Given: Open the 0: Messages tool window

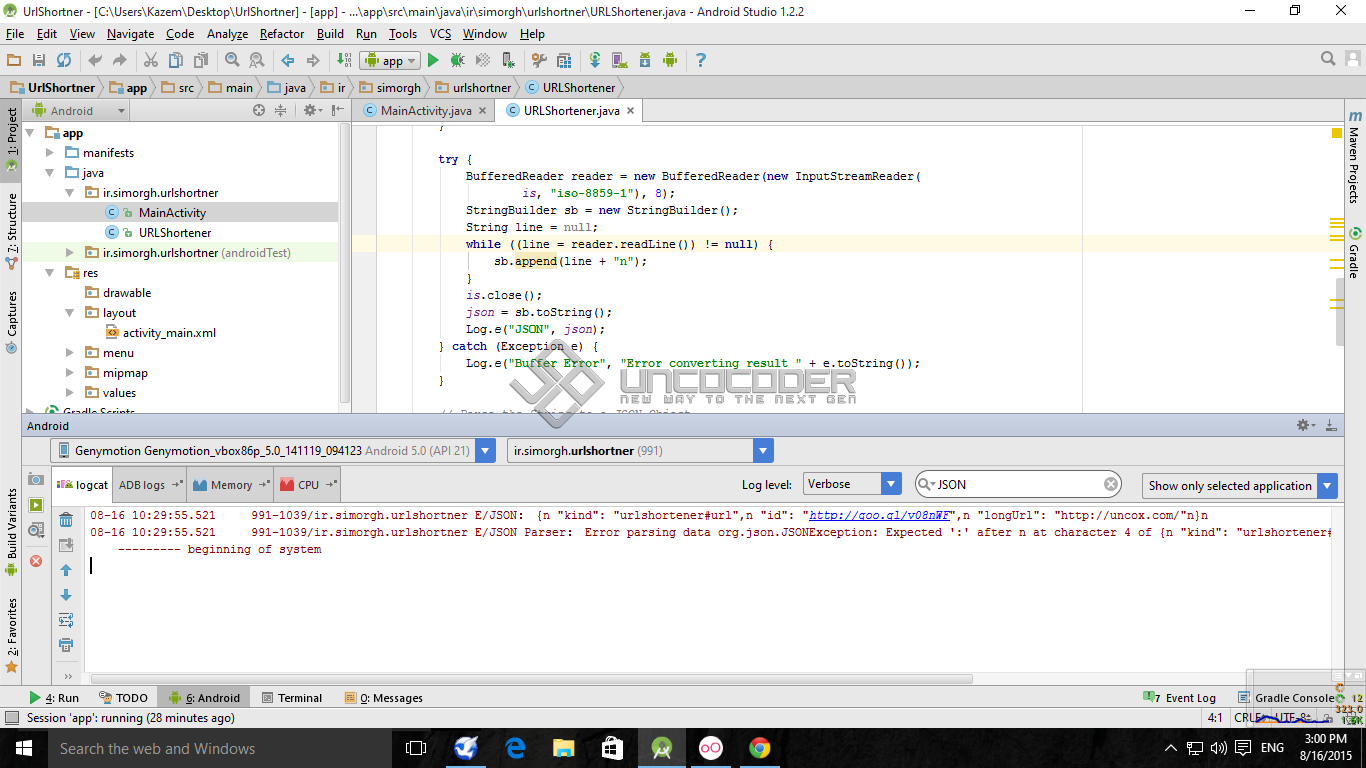Looking at the screenshot, I should [384, 698].
